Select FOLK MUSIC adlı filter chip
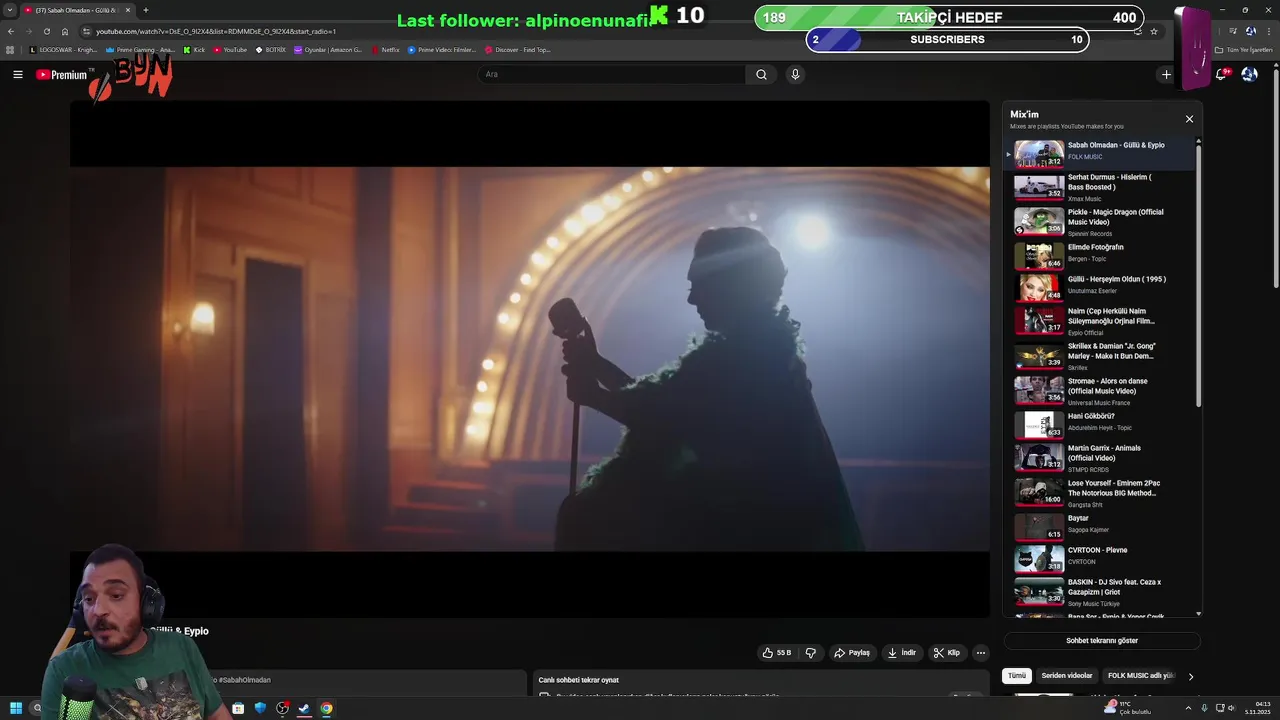The width and height of the screenshot is (1280, 720). pyautogui.click(x=1140, y=676)
